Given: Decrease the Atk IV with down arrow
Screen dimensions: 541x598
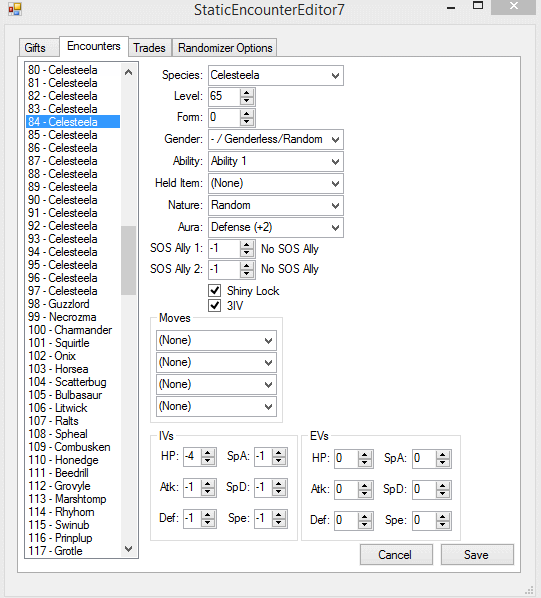Looking at the screenshot, I should [x=208, y=492].
